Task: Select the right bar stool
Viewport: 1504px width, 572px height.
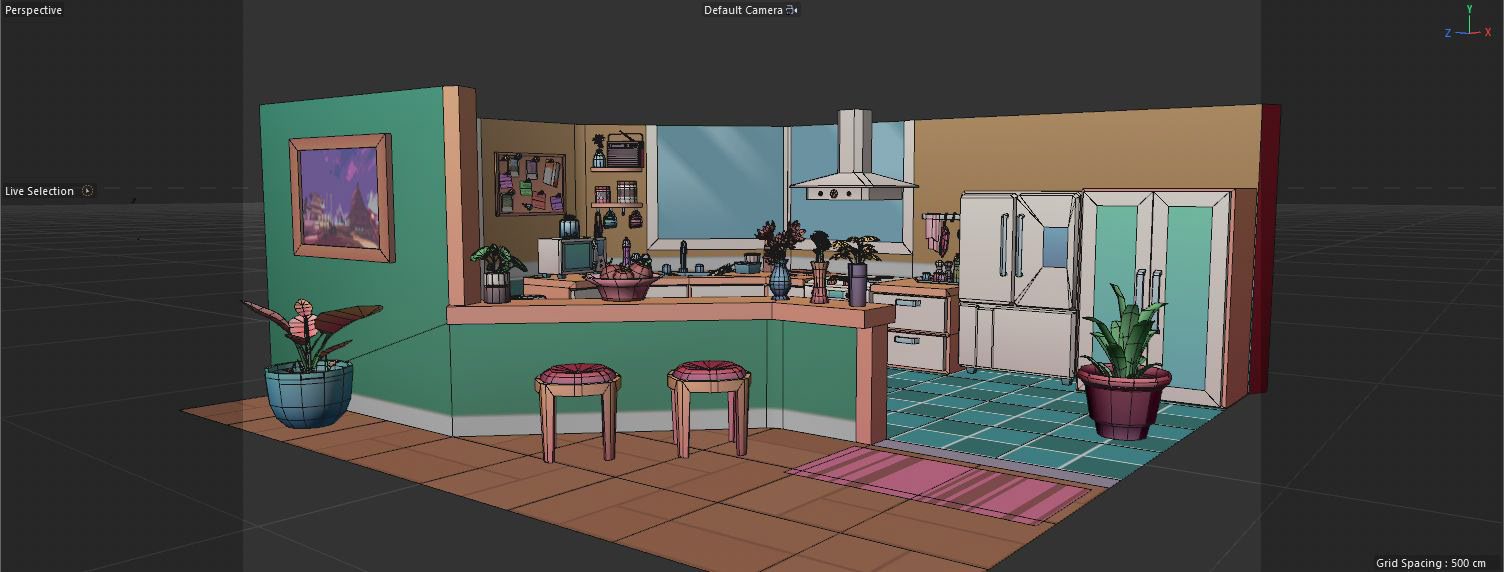Action: [709, 407]
